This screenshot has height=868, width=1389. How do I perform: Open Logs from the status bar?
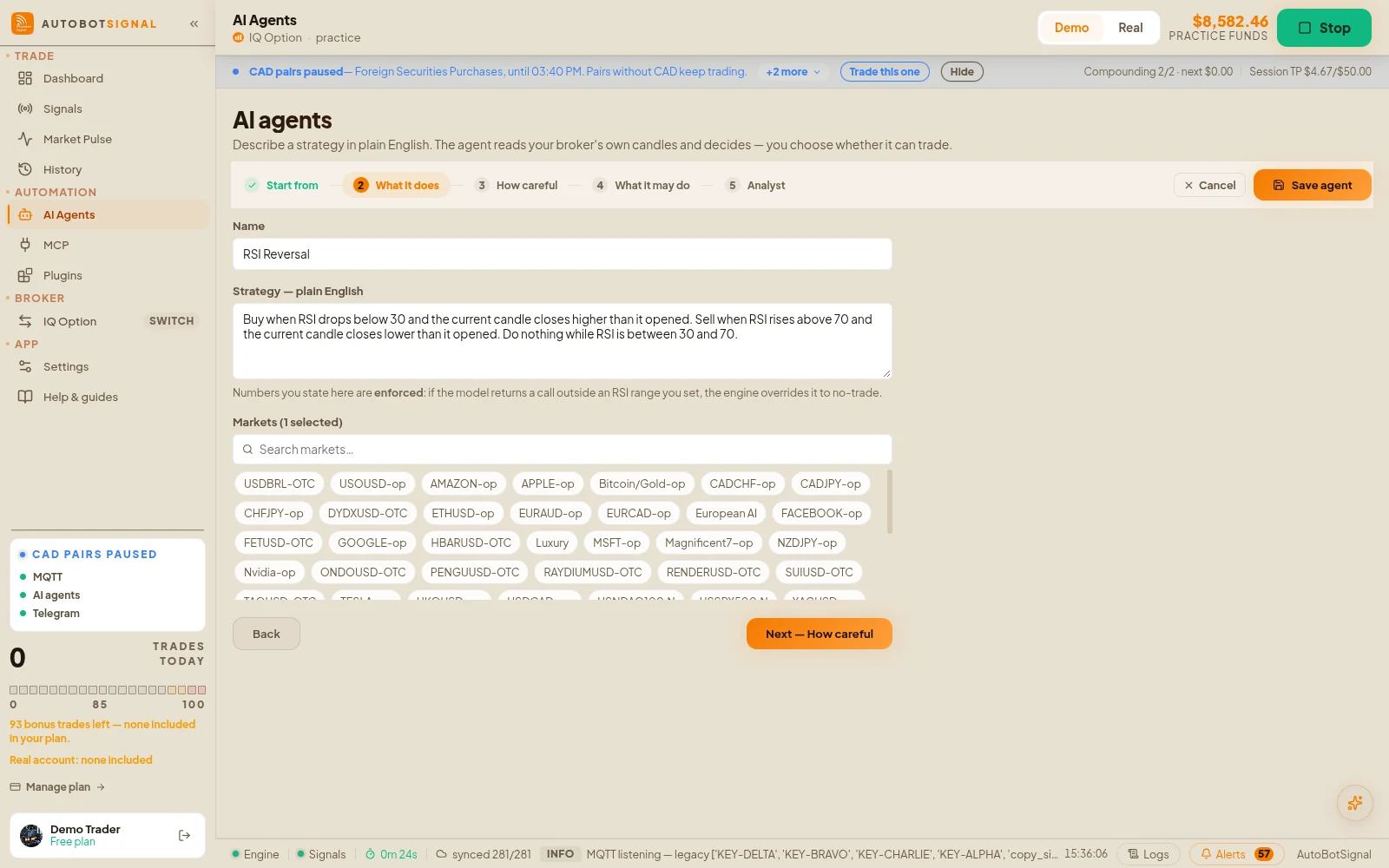(x=1149, y=854)
